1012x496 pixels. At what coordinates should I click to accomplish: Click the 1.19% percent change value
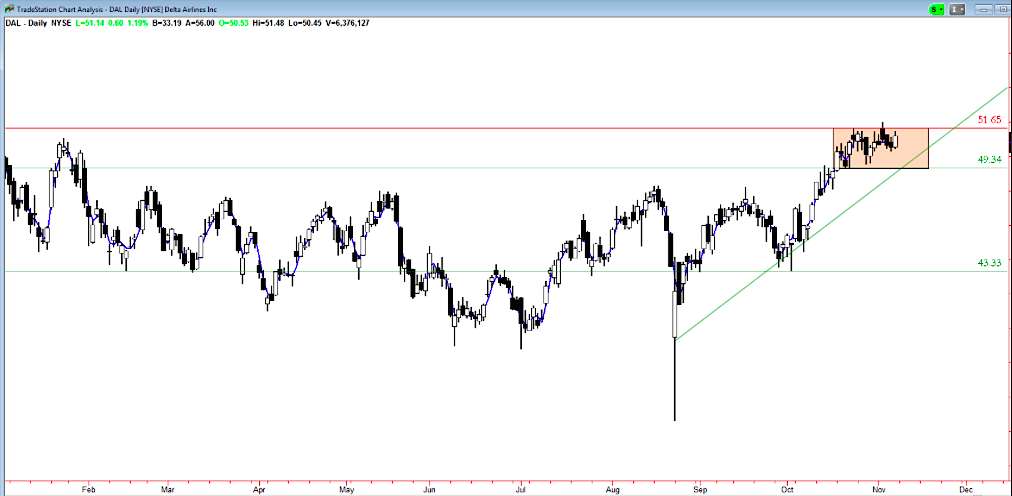click(137, 23)
